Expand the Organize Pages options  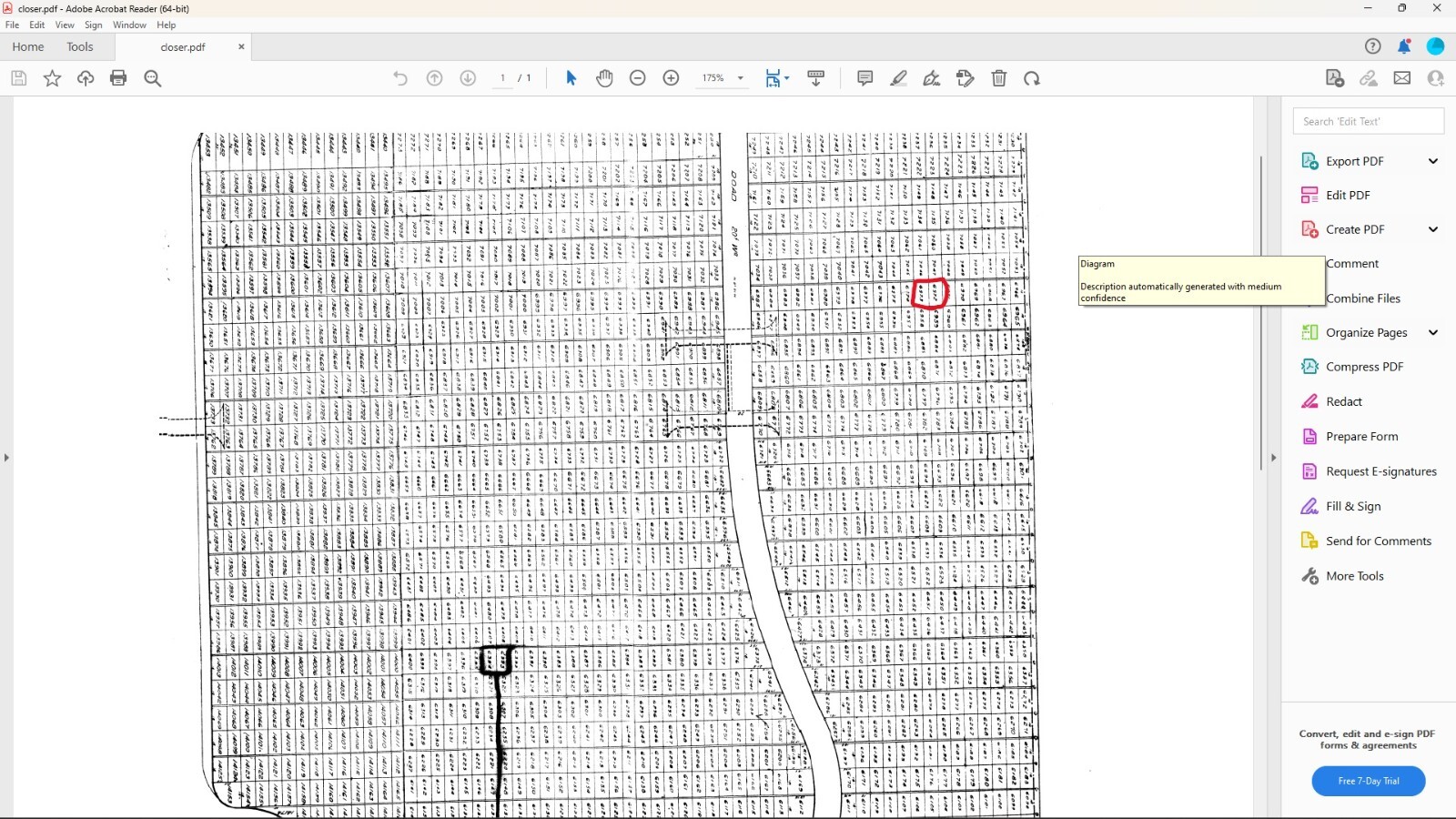coord(1433,332)
